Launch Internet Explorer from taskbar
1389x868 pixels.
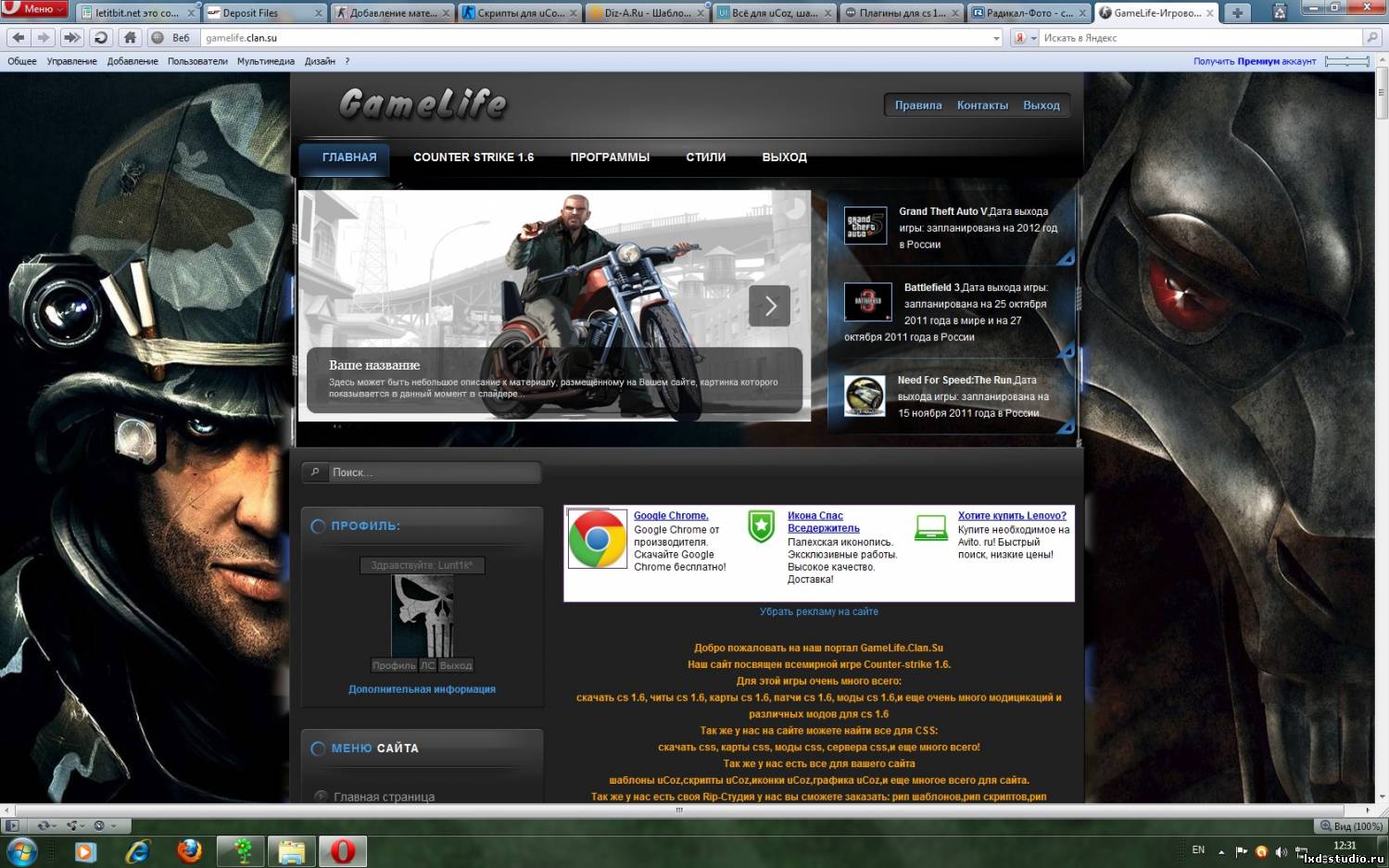tap(137, 850)
